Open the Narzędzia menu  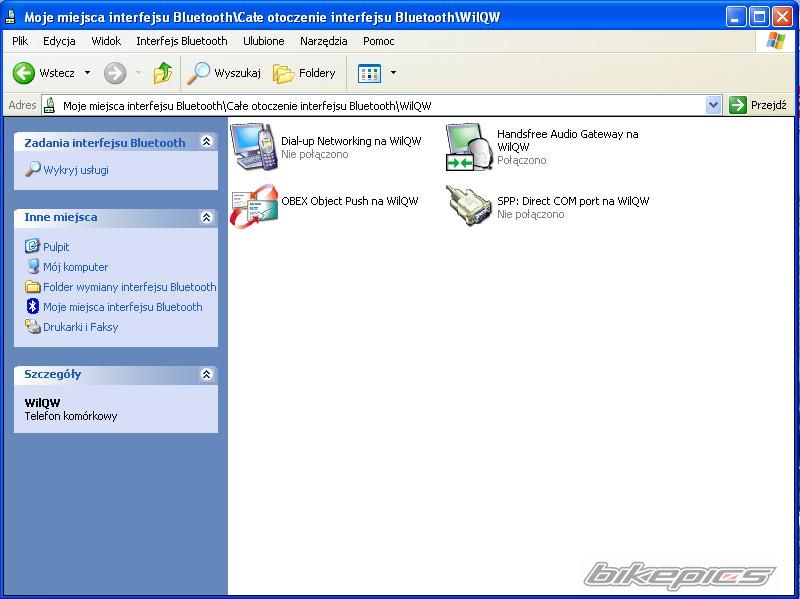tap(323, 41)
